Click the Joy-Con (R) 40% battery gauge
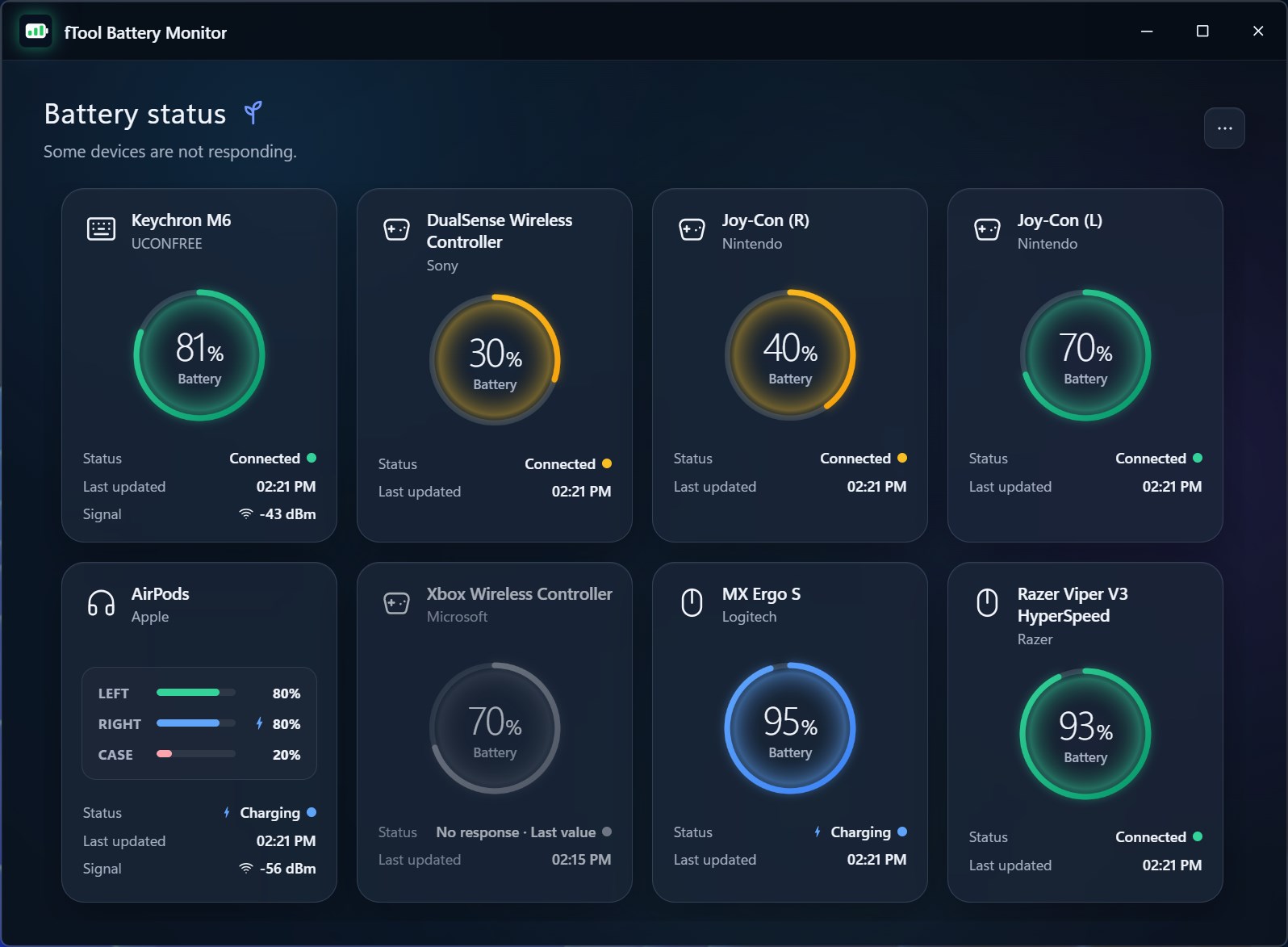 (x=790, y=355)
